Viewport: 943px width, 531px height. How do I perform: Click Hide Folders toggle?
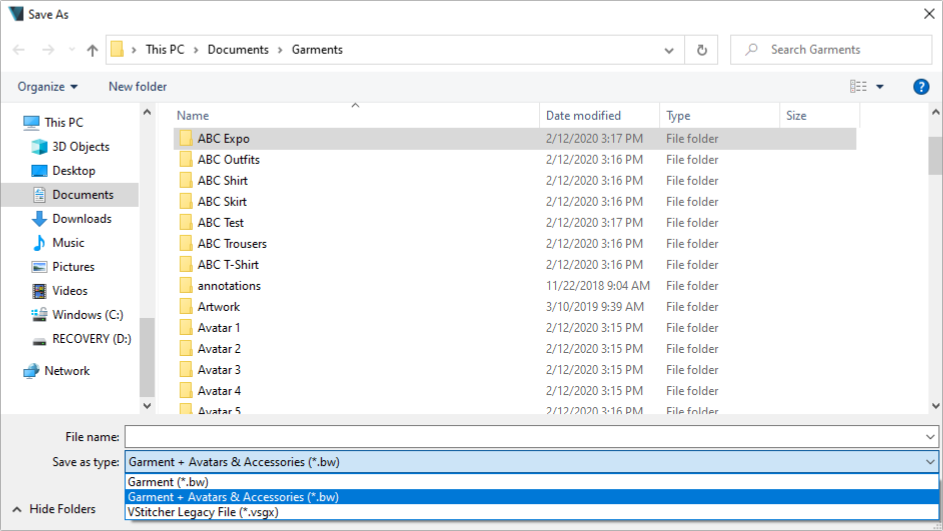click(x=54, y=509)
